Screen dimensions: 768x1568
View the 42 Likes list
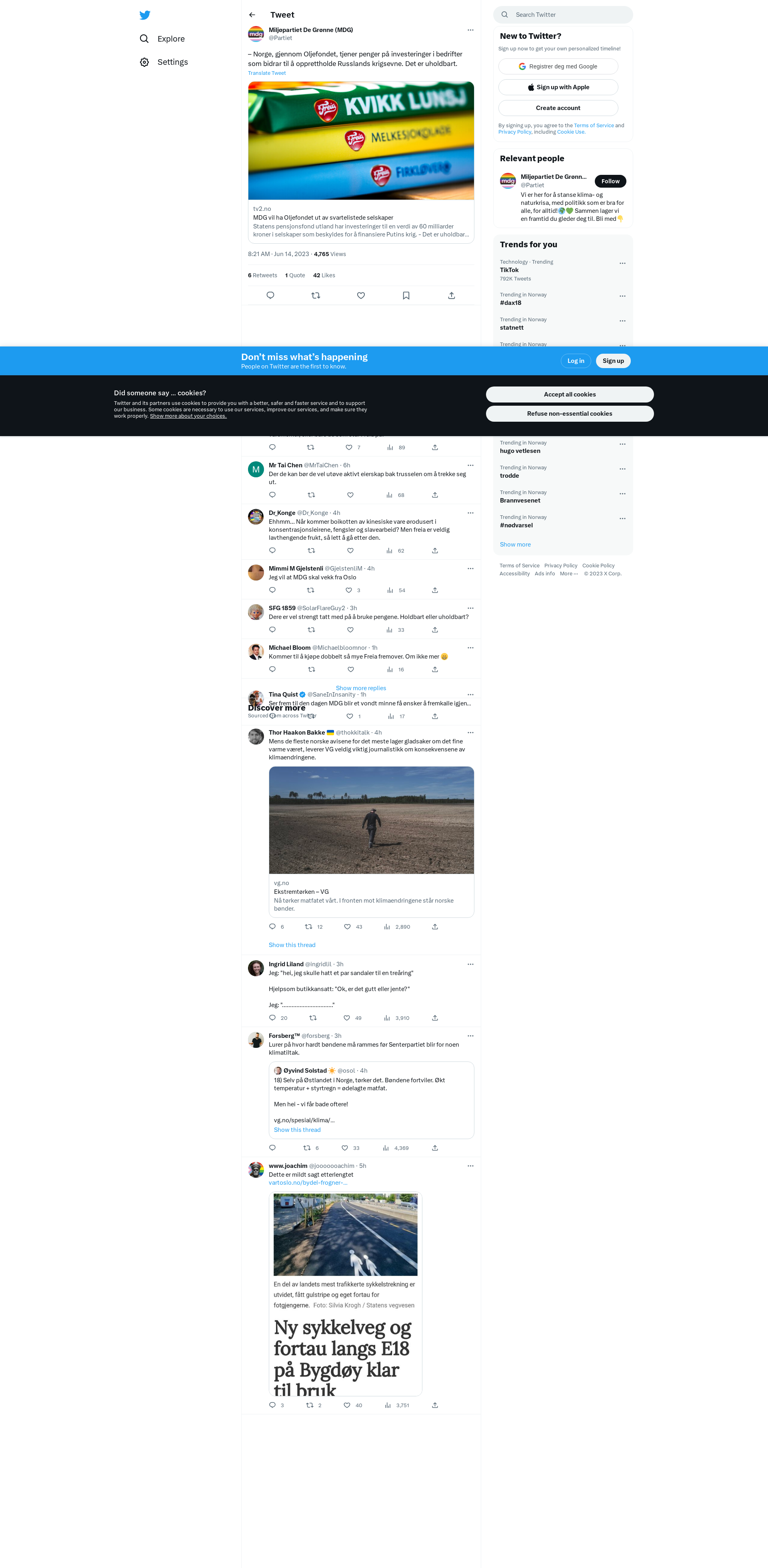324,275
